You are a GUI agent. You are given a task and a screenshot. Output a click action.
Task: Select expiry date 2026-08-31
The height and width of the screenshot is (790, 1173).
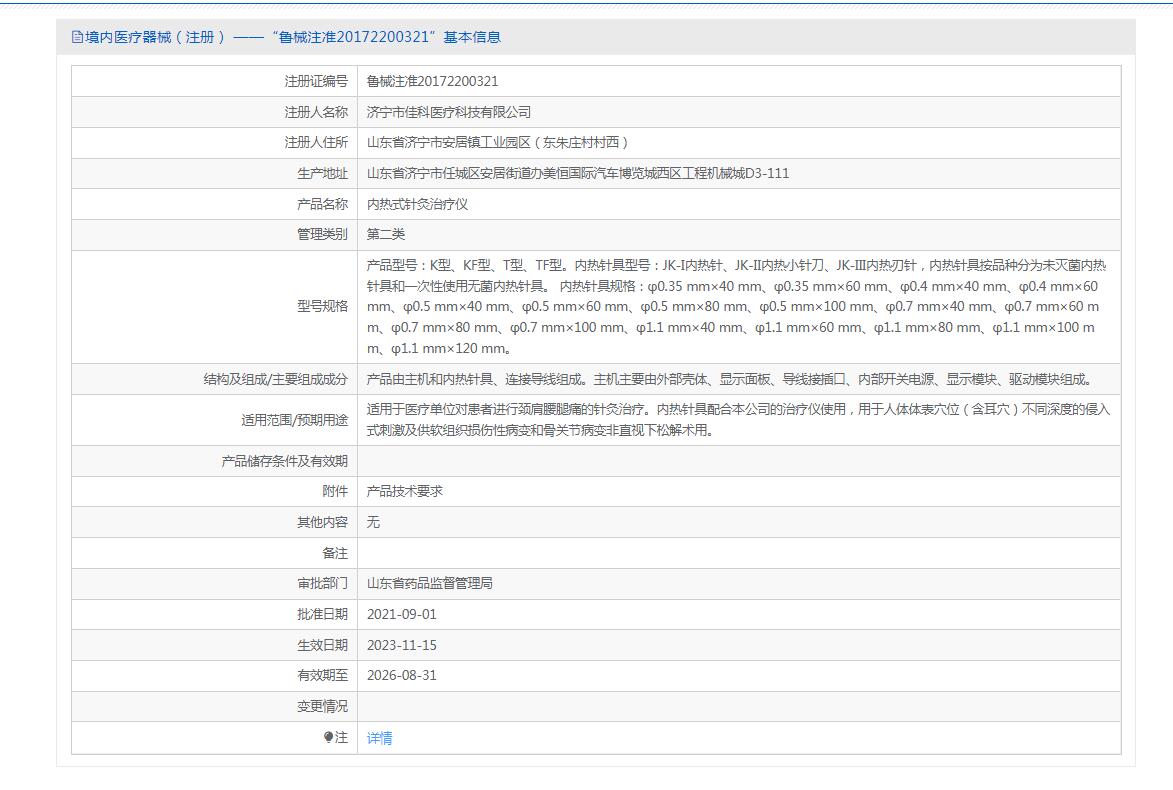tap(402, 675)
